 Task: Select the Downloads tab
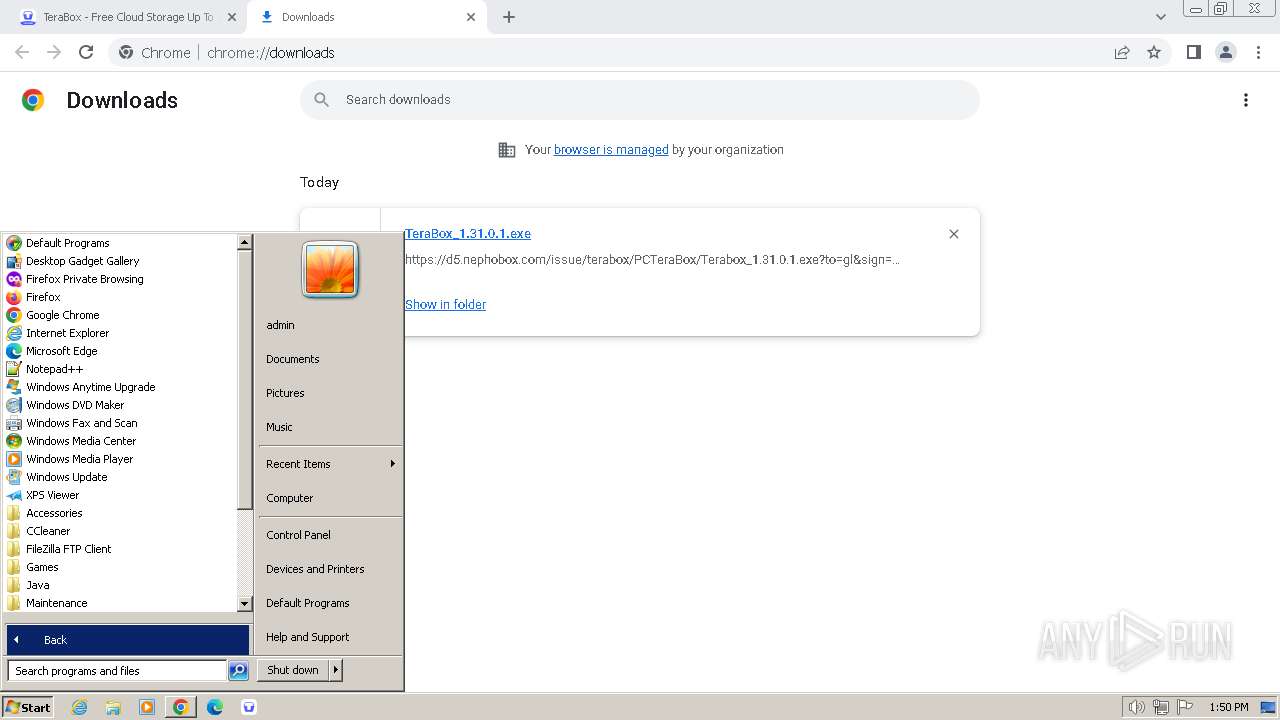[x=366, y=17]
